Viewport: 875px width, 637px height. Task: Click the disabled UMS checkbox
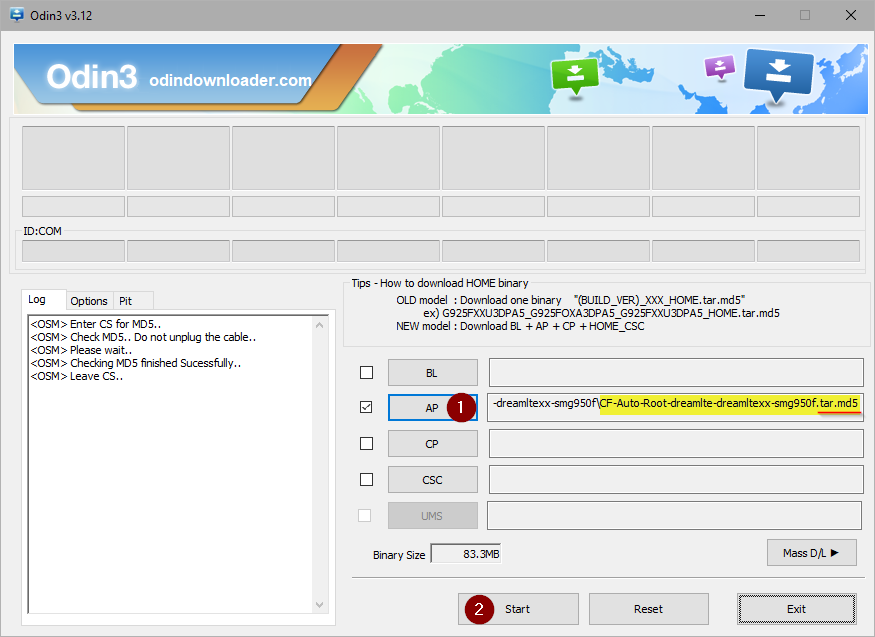(x=364, y=515)
